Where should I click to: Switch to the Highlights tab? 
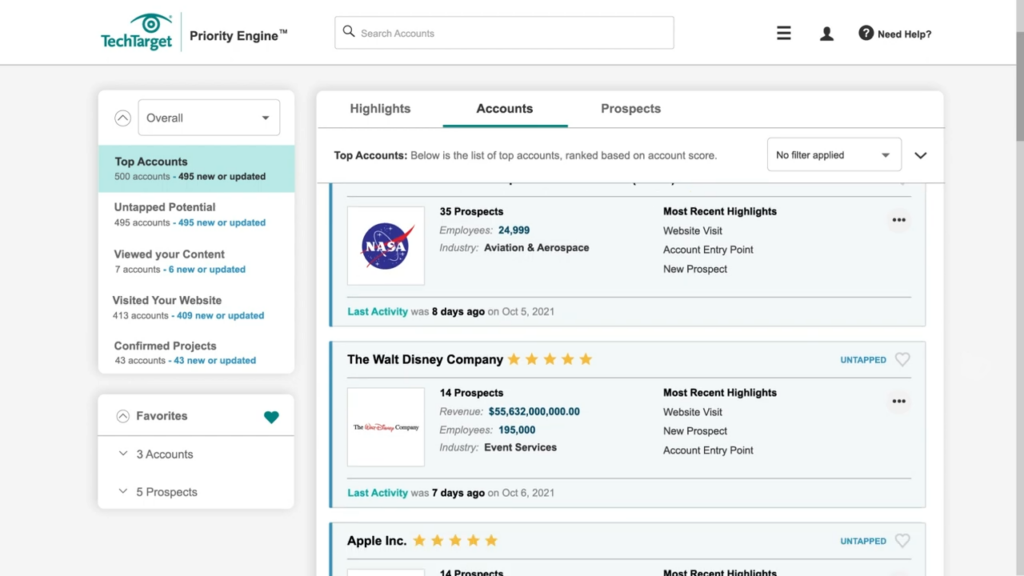coord(381,108)
